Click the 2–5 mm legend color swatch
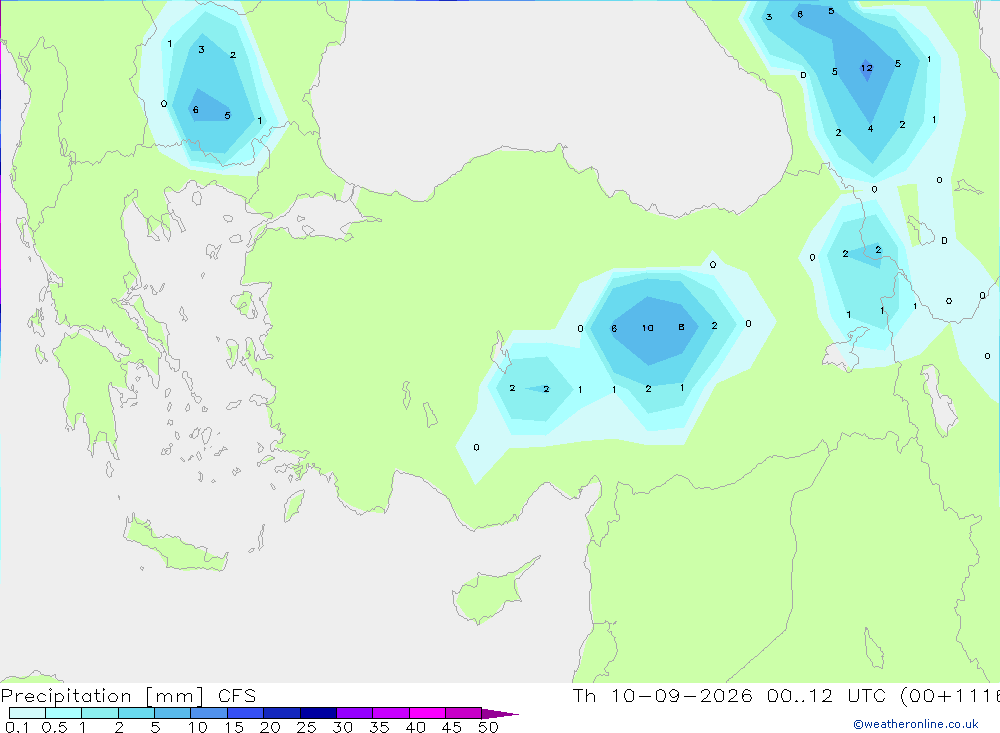The height and width of the screenshot is (733, 1000). click(136, 713)
